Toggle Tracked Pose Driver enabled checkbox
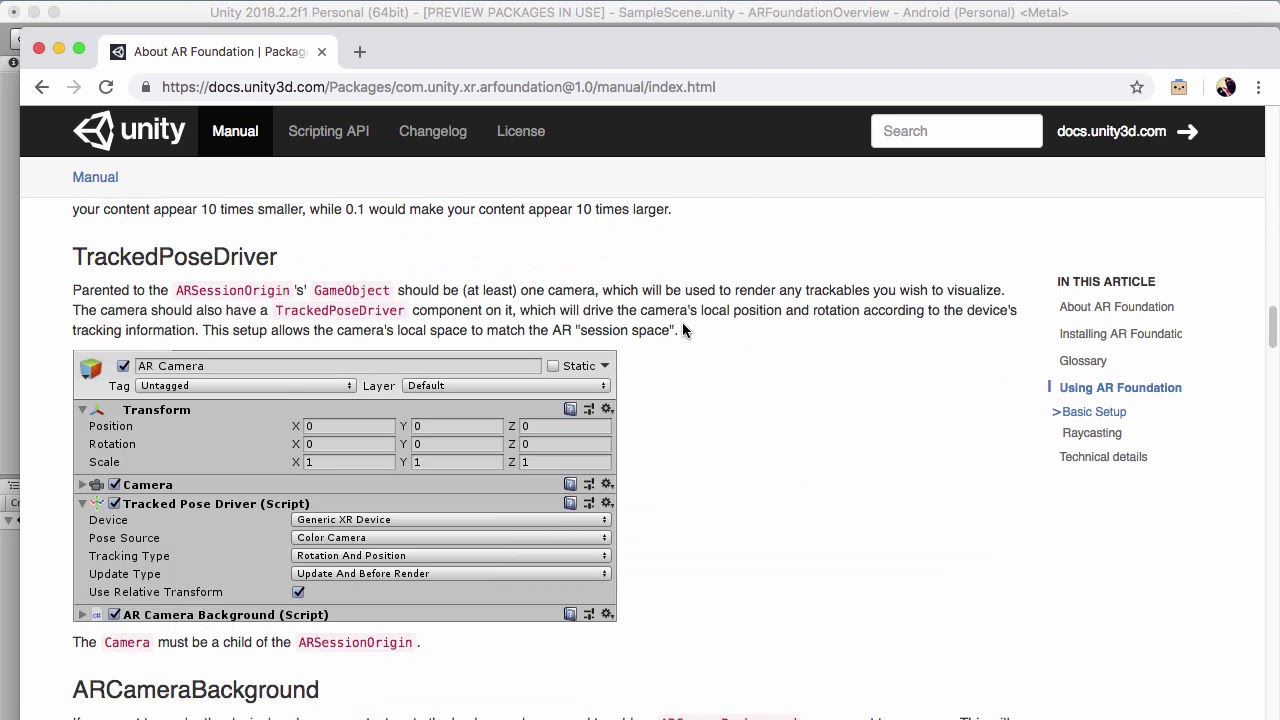1280x720 pixels. (114, 504)
